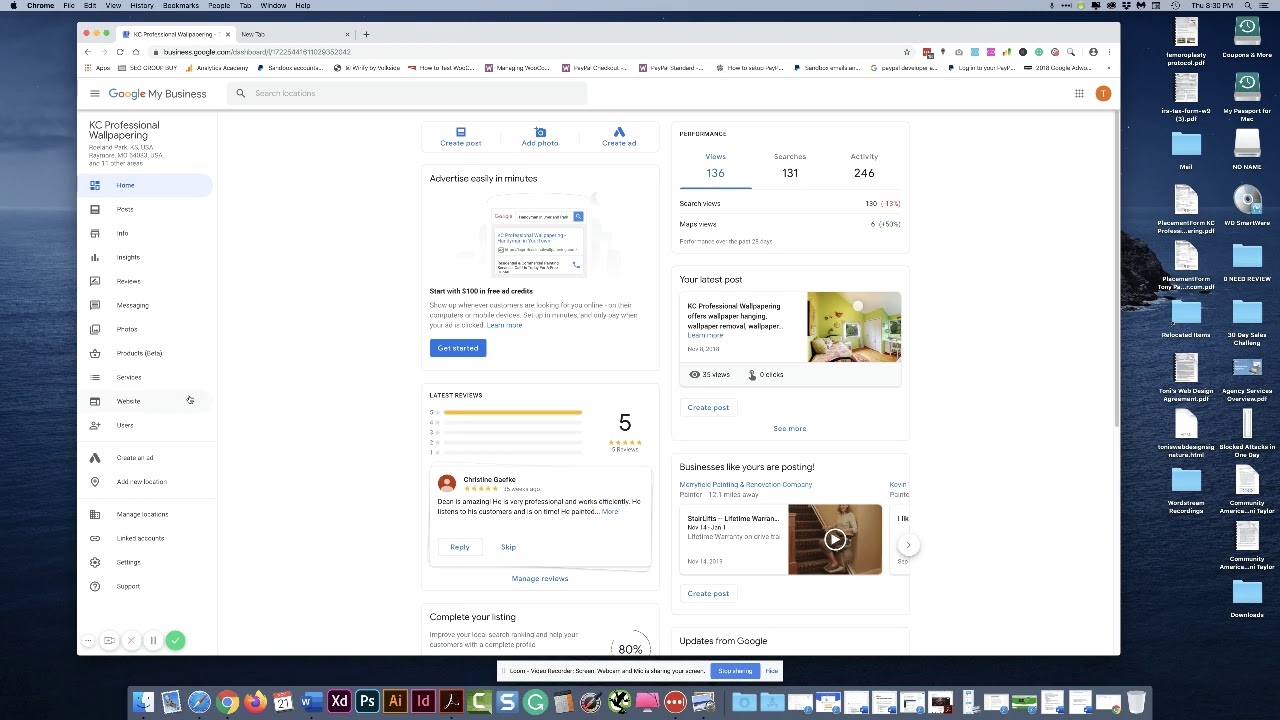Viewport: 1280px width, 720px height.
Task: Select the Activity performance tab
Action: tap(864, 166)
